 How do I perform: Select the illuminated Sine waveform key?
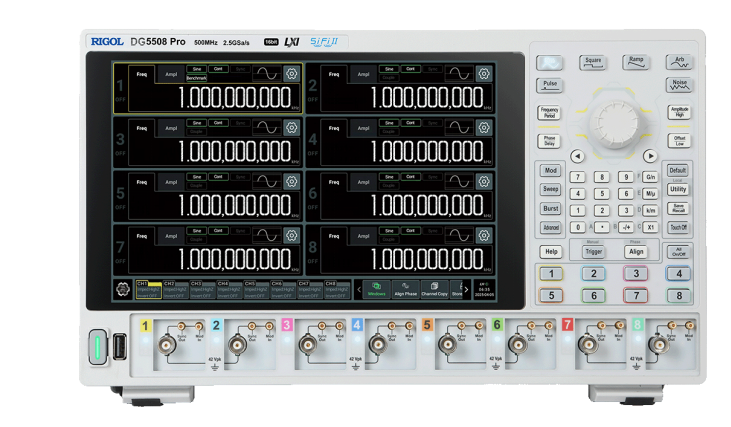click(x=550, y=62)
